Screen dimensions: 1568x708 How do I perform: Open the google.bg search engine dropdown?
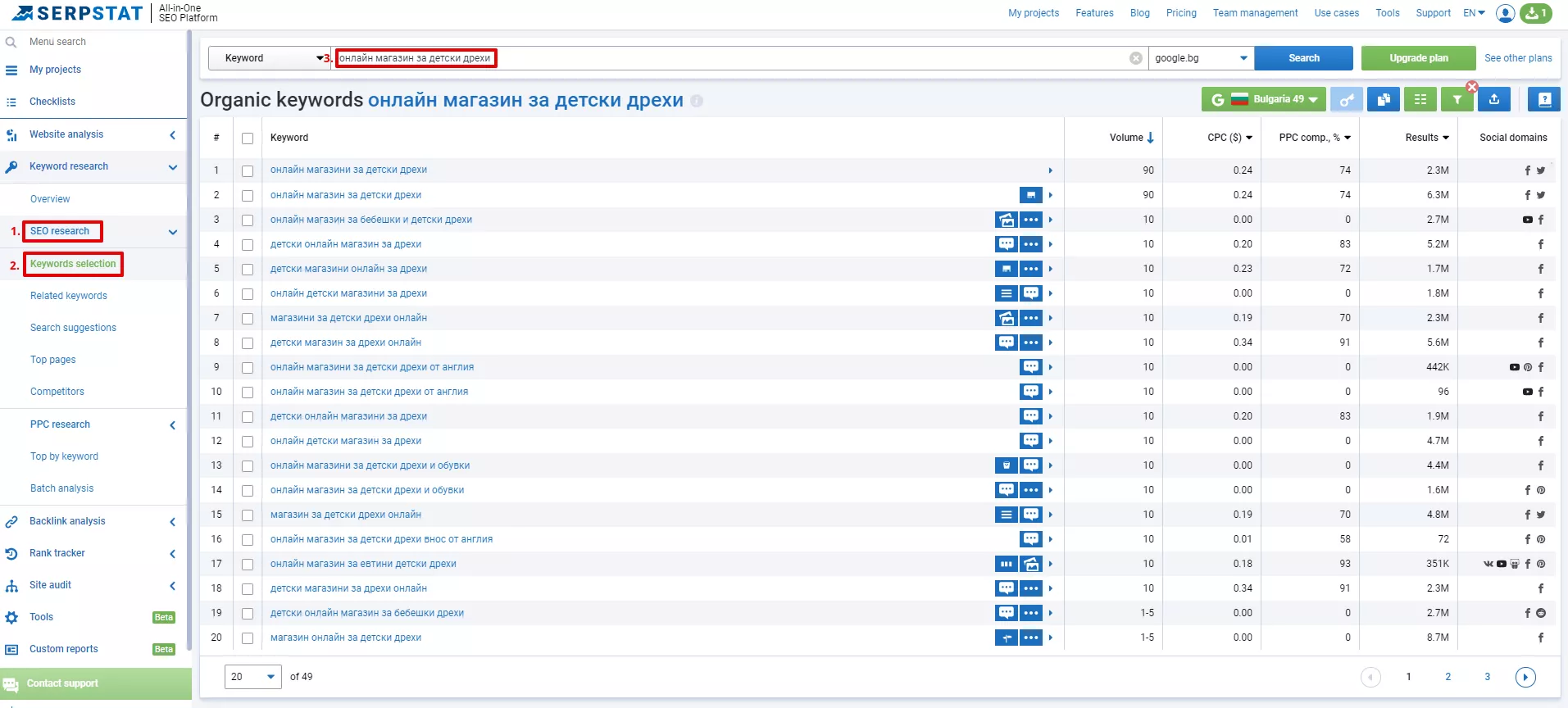(1201, 58)
